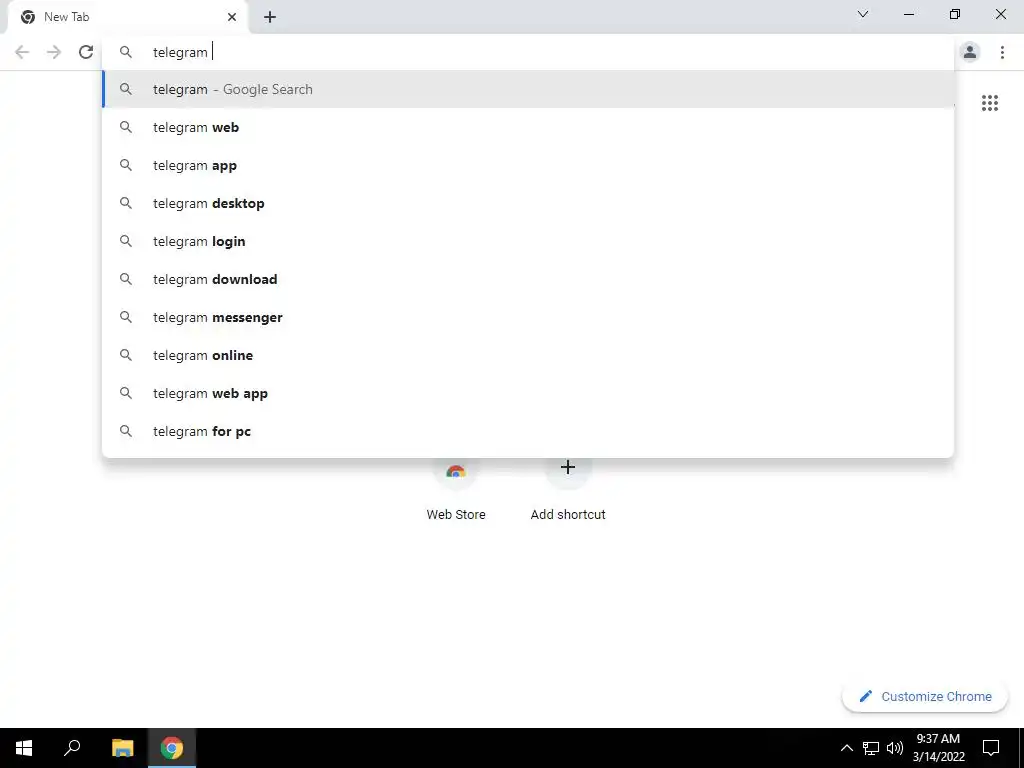Choose the 'telegram desktop' suggestion
The height and width of the screenshot is (768, 1024).
tap(528, 203)
